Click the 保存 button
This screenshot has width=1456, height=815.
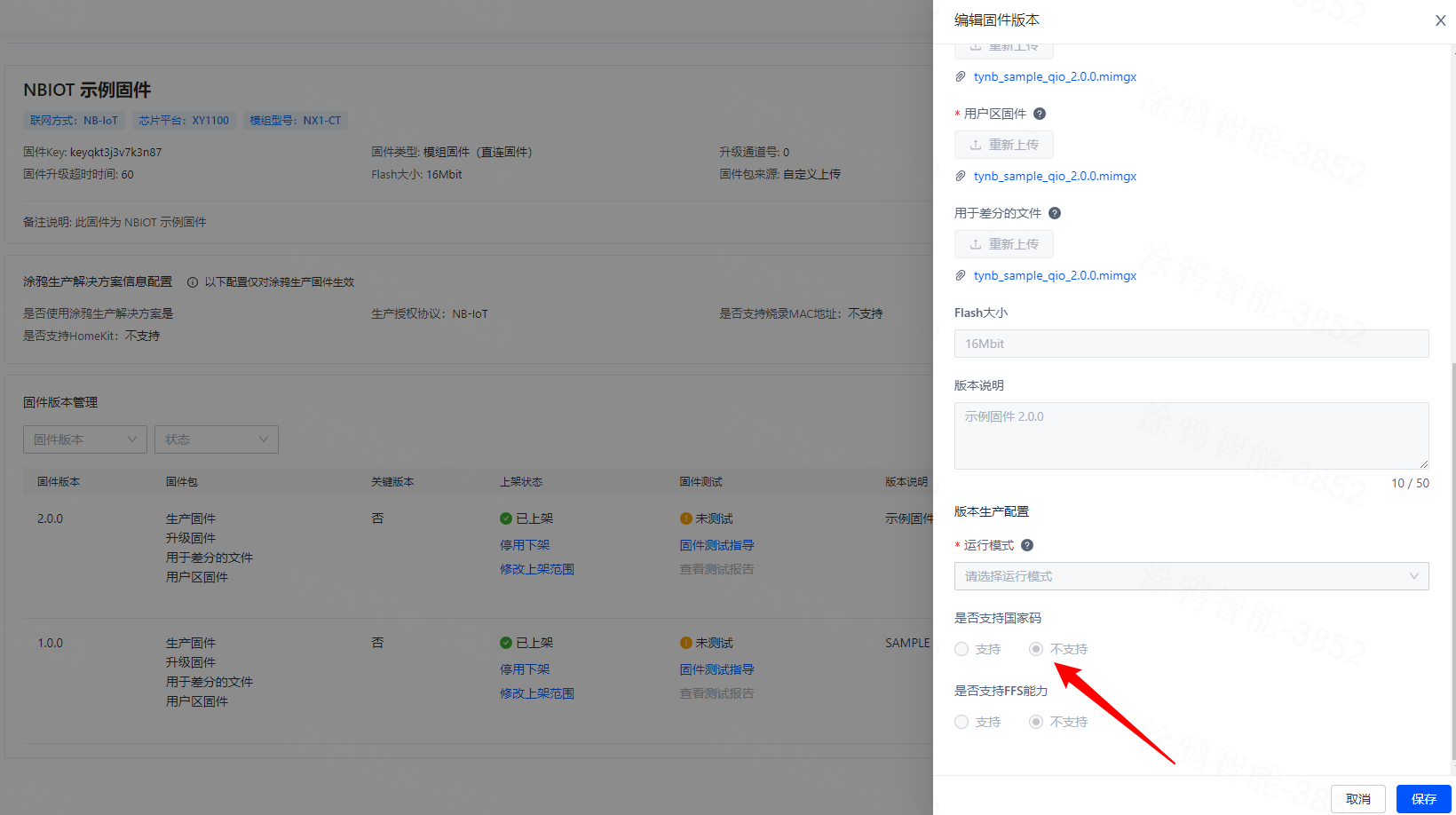click(x=1424, y=799)
